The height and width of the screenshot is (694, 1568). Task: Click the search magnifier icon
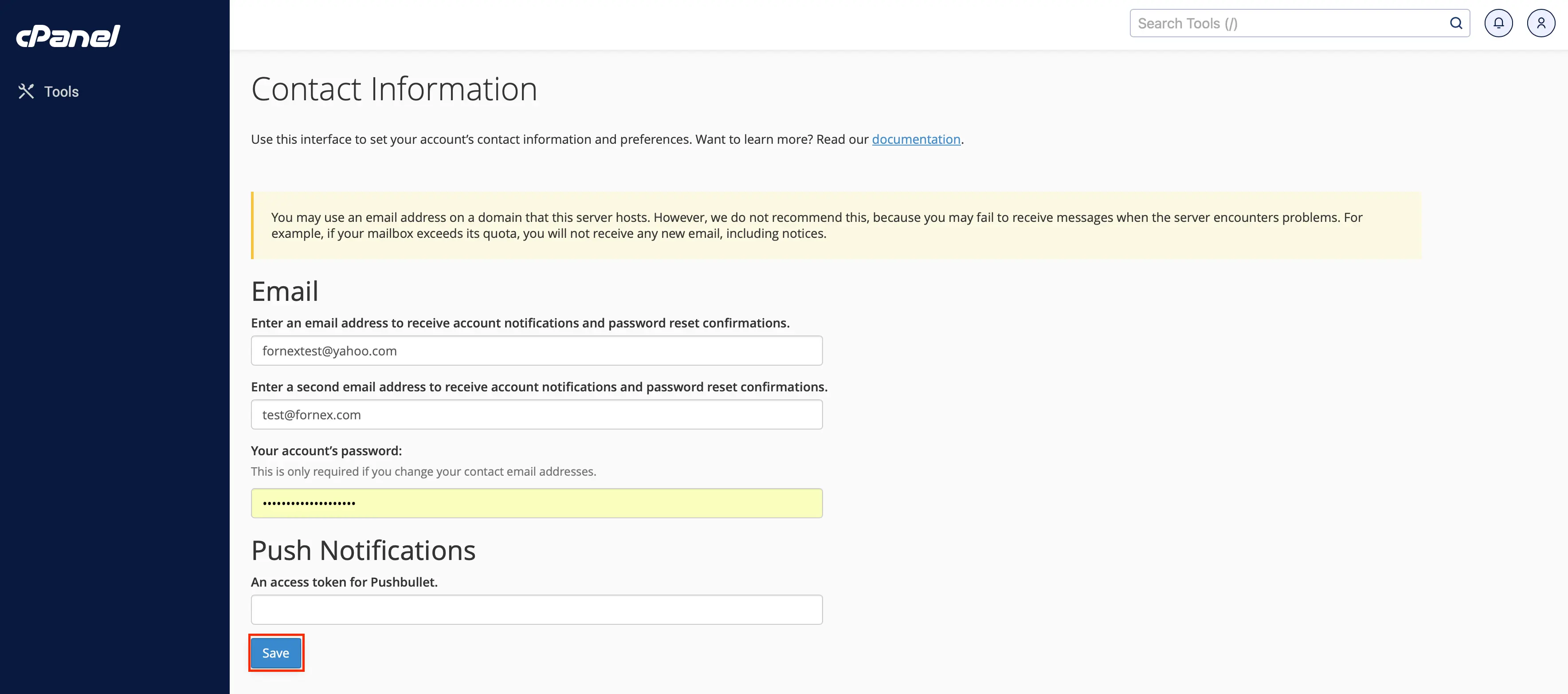pyautogui.click(x=1455, y=23)
